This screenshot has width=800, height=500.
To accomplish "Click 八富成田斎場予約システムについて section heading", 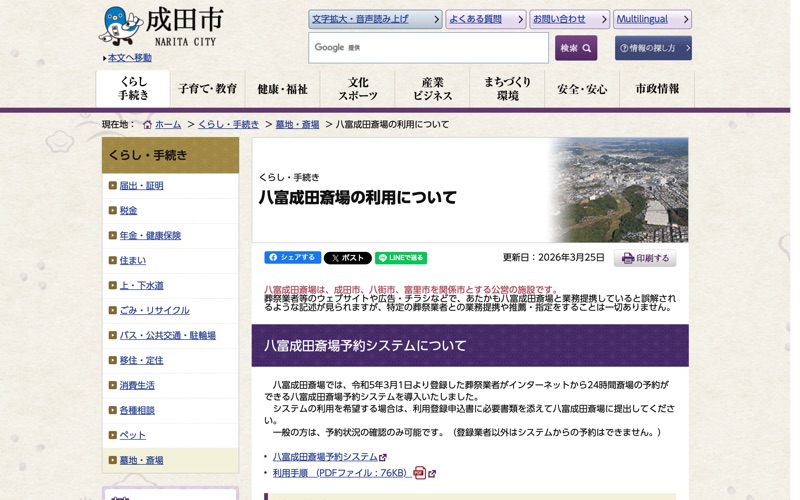I will point(470,345).
